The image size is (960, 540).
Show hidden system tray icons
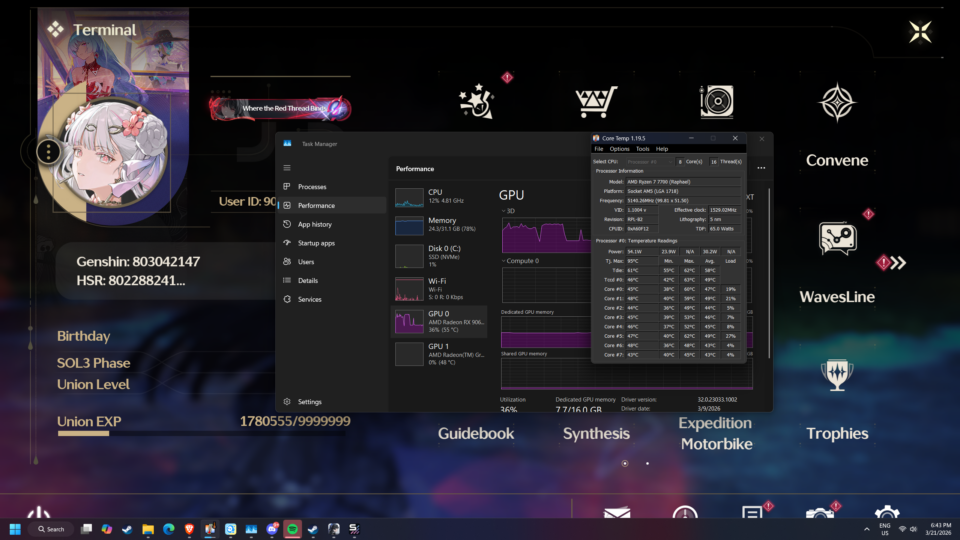[866, 529]
